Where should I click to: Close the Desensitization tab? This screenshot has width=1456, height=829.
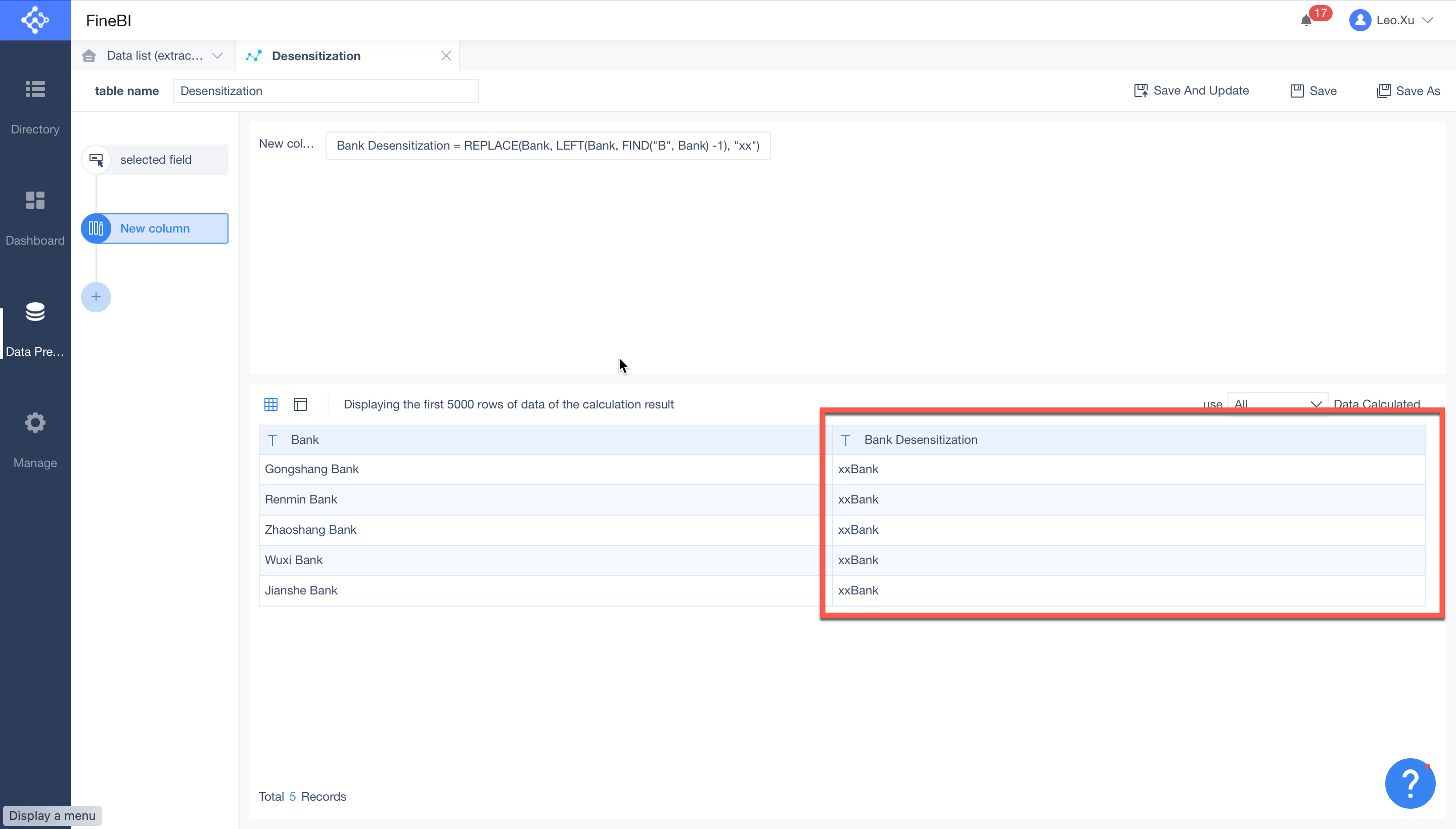[x=446, y=56]
